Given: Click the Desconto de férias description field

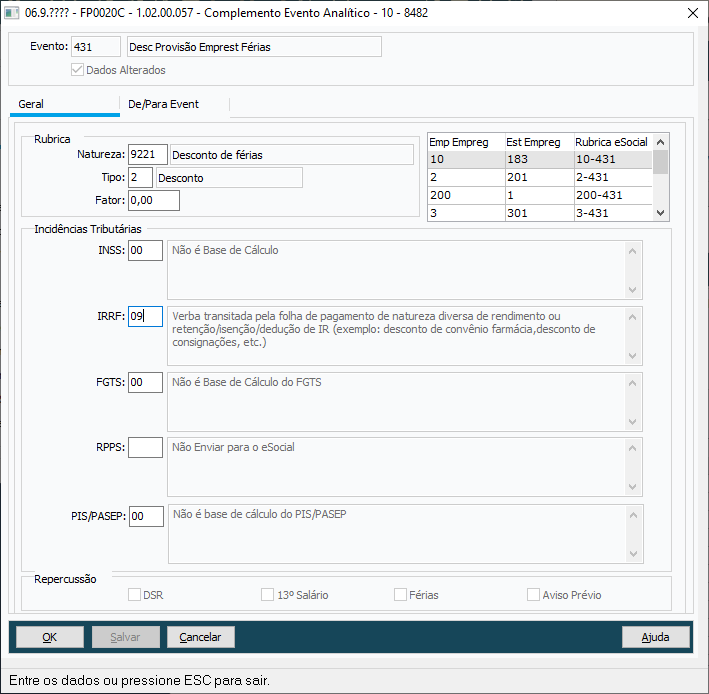Looking at the screenshot, I should pos(292,155).
